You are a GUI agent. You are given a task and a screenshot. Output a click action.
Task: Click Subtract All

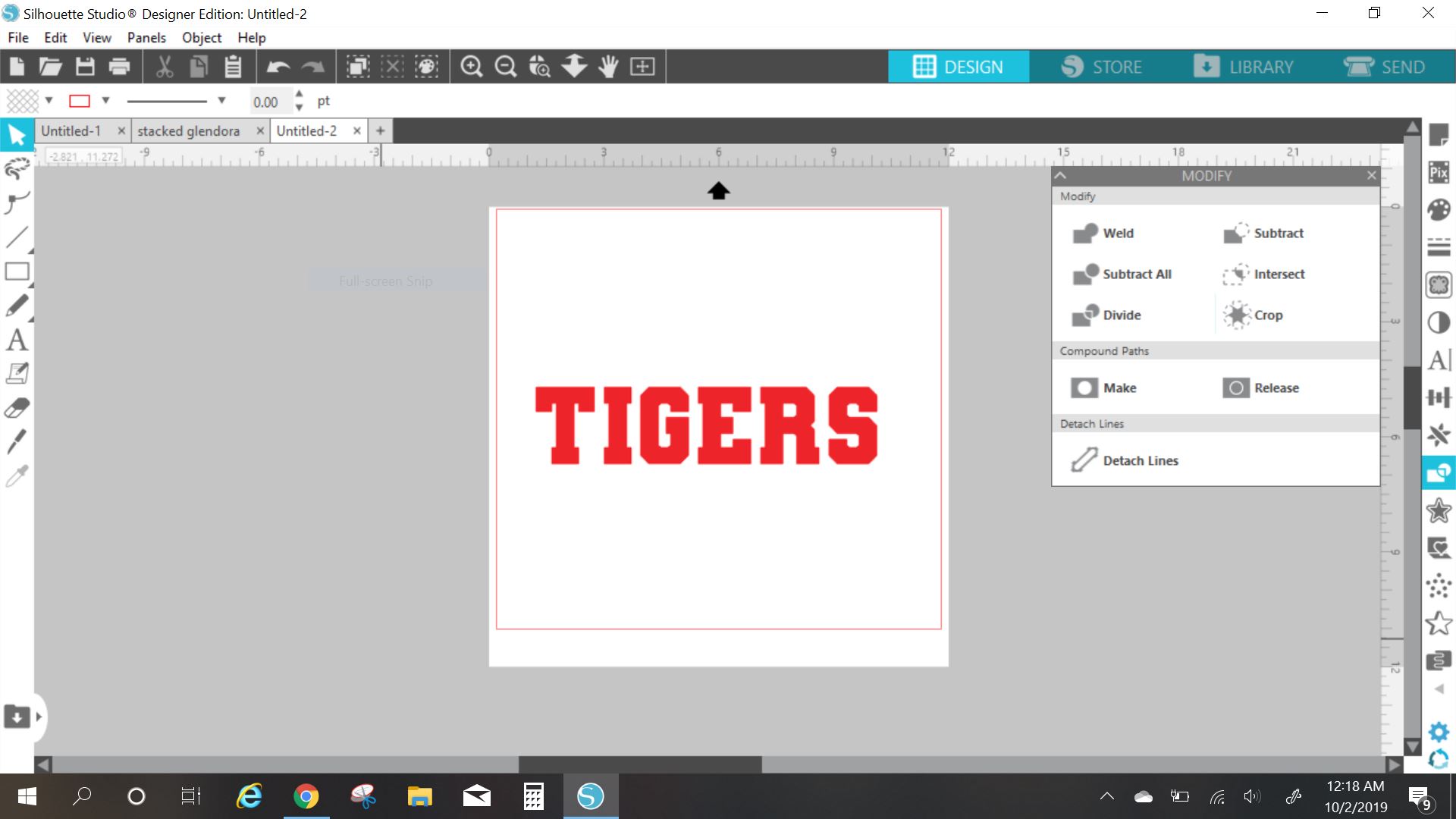(x=1122, y=274)
